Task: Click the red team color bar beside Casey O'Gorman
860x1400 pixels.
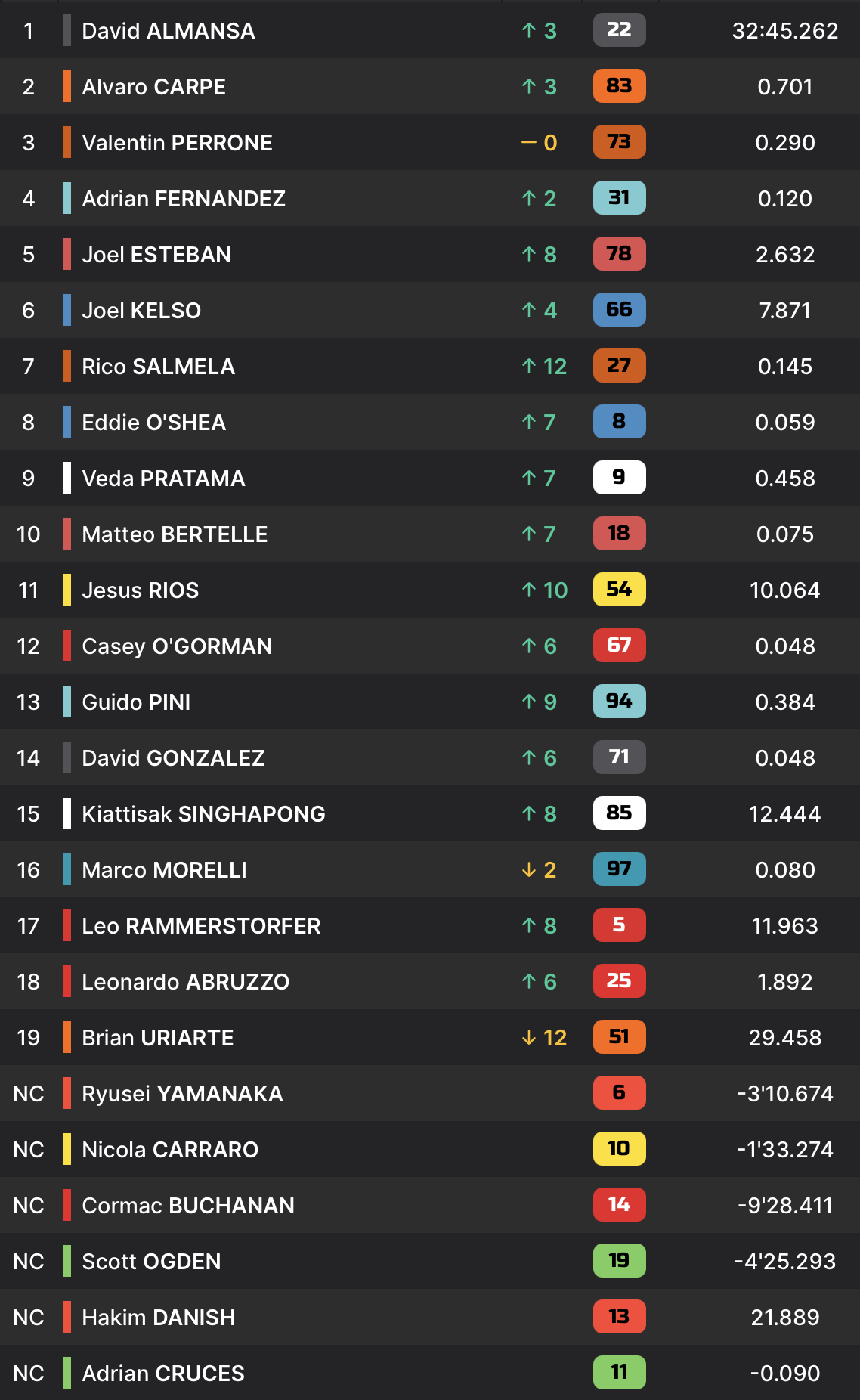Action: pyautogui.click(x=67, y=646)
